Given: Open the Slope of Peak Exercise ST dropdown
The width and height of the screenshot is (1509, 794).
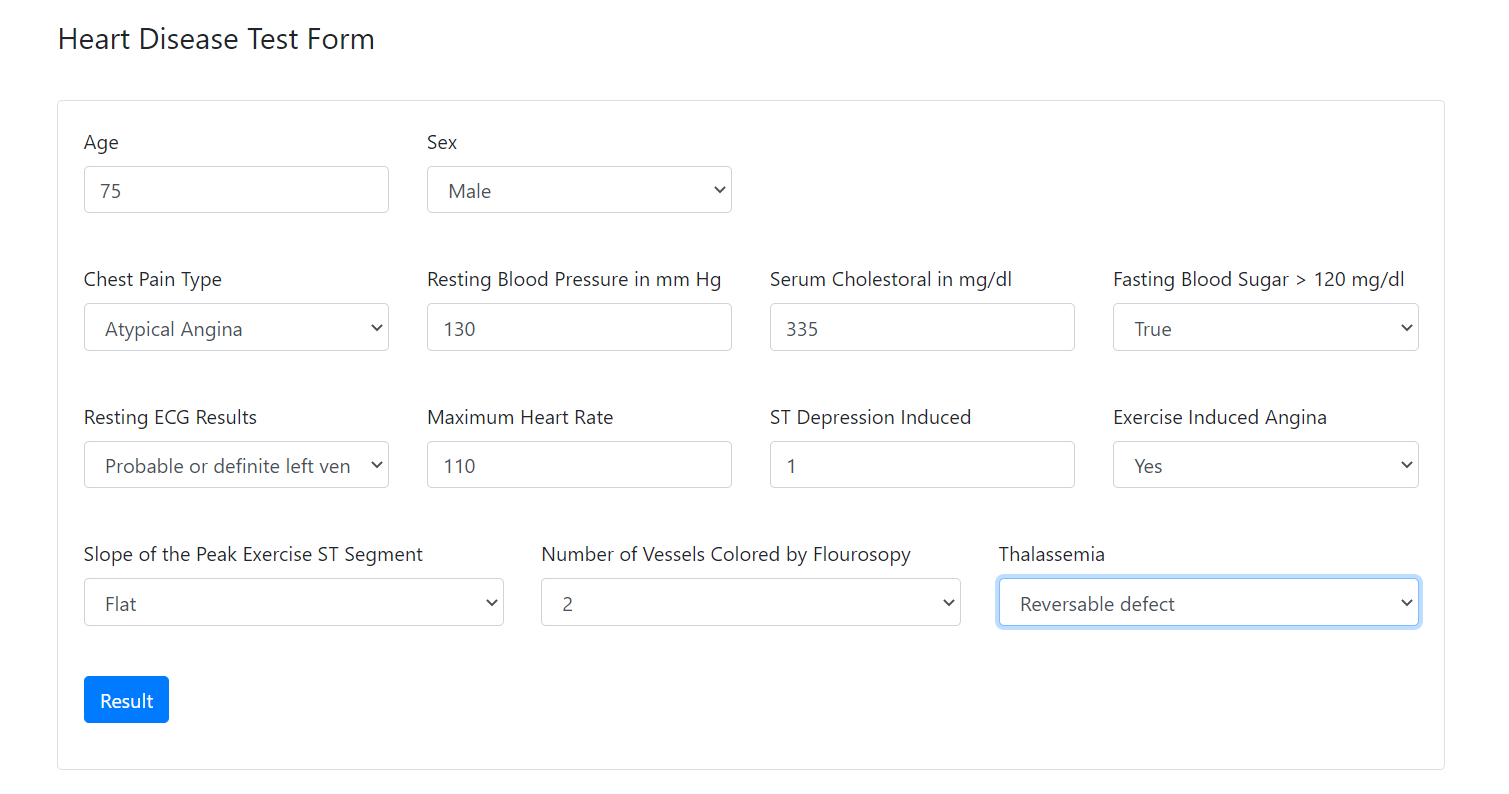Looking at the screenshot, I should pyautogui.click(x=294, y=603).
